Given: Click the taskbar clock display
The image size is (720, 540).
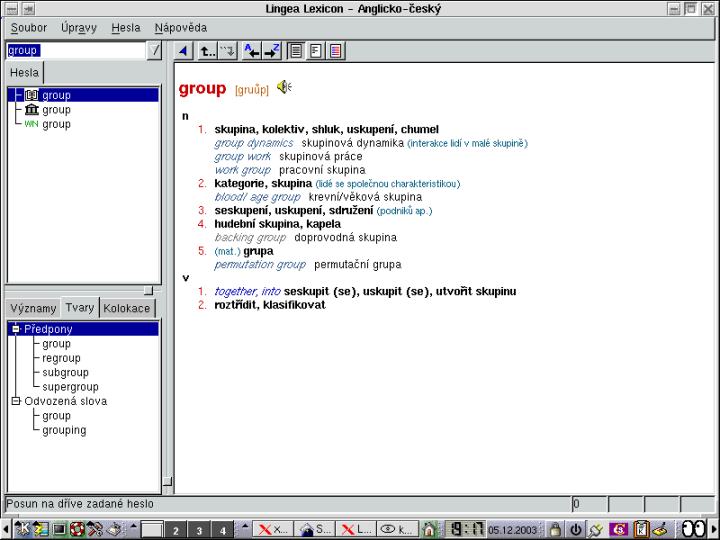Looking at the screenshot, I should pyautogui.click(x=466, y=529).
